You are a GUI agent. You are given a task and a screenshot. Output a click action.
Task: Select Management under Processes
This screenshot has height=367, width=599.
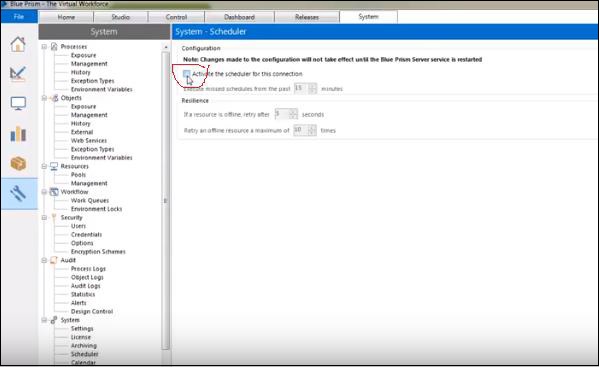point(89,63)
